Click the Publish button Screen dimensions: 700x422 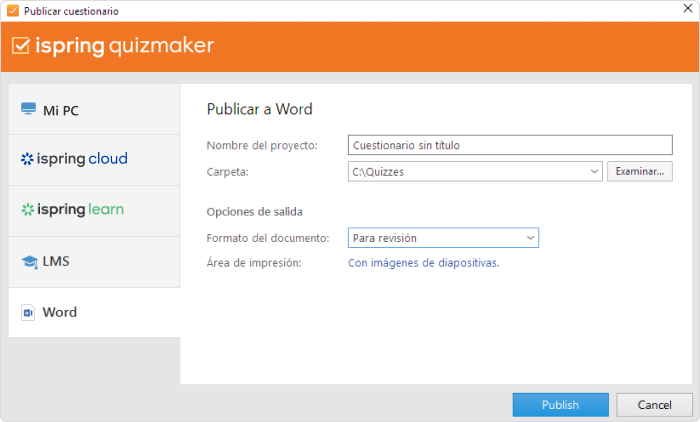pyautogui.click(x=560, y=405)
